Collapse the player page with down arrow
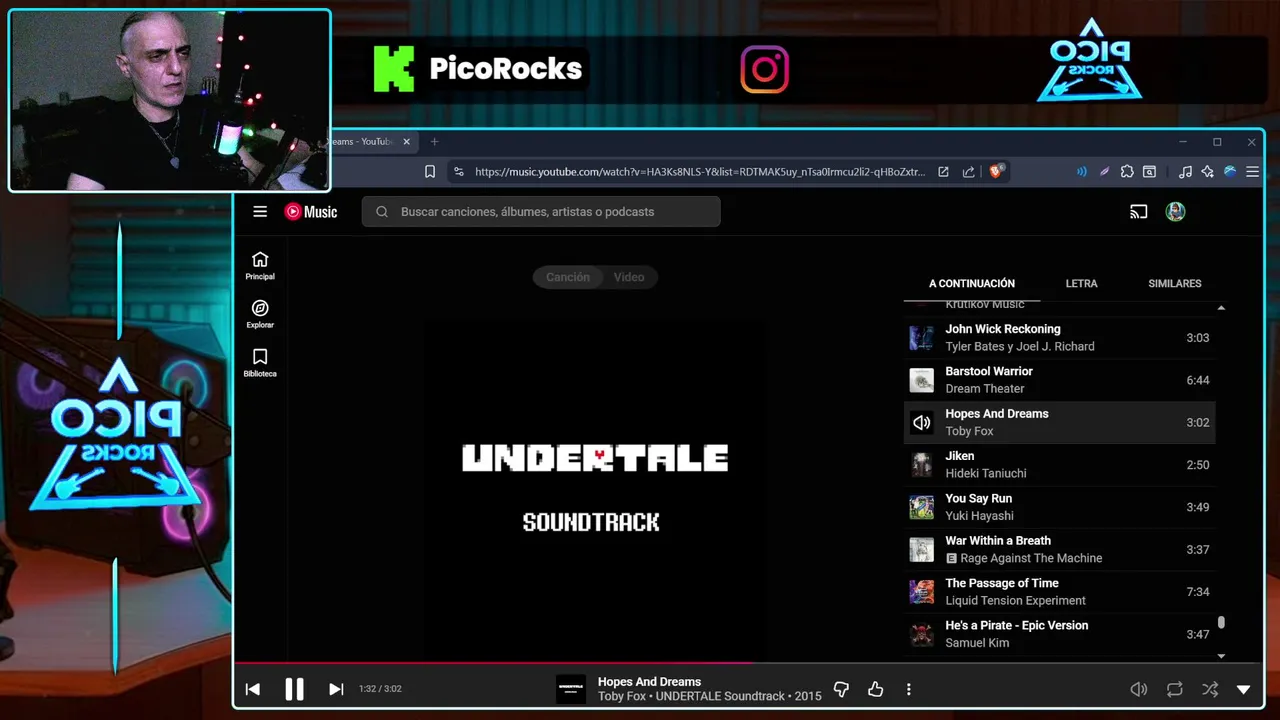This screenshot has width=1280, height=720. (1243, 689)
